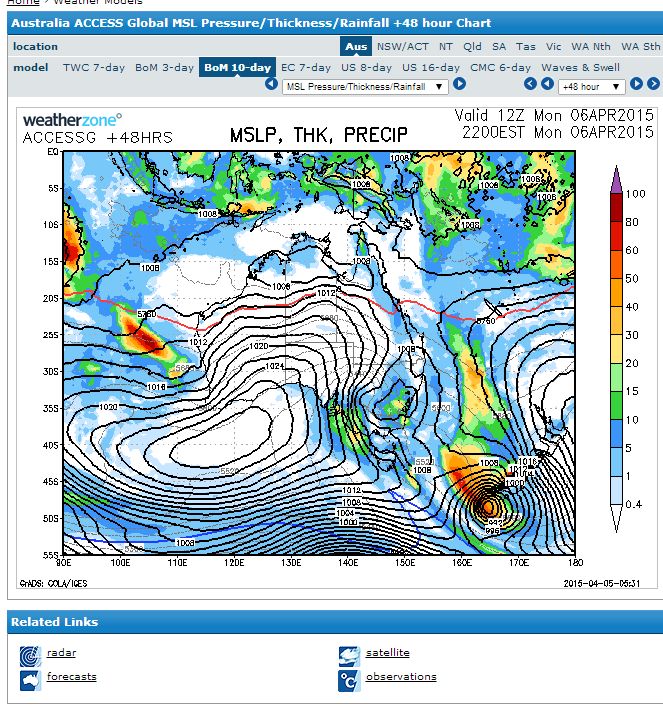Select the BoM 3-day model
The image size is (663, 709).
pyautogui.click(x=164, y=67)
